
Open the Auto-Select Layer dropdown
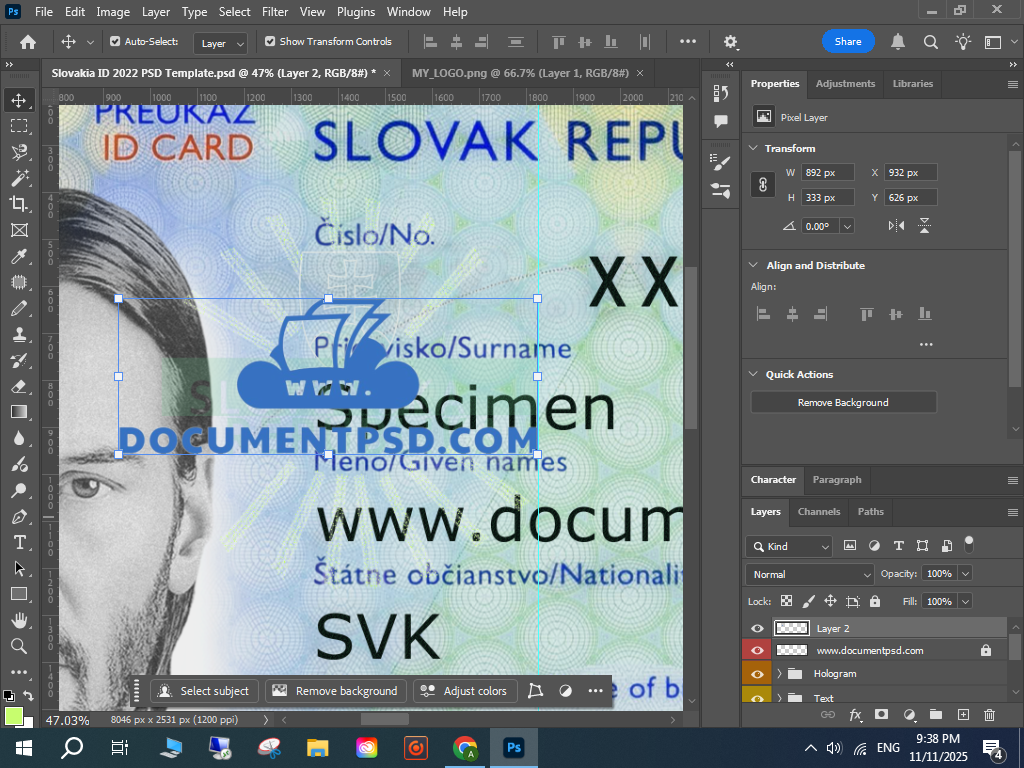point(222,43)
